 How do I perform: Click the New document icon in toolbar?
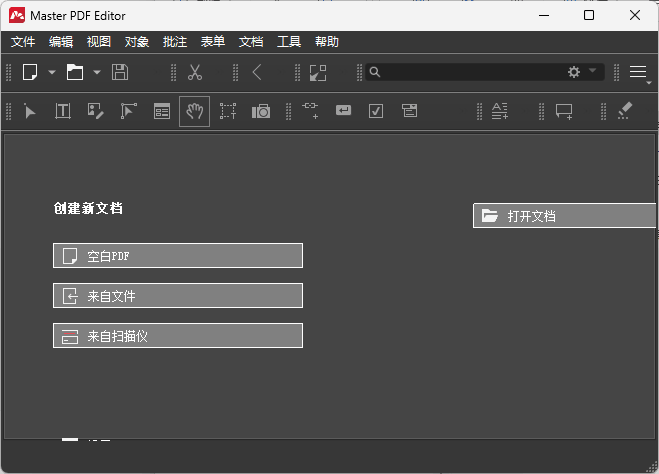[x=30, y=72]
